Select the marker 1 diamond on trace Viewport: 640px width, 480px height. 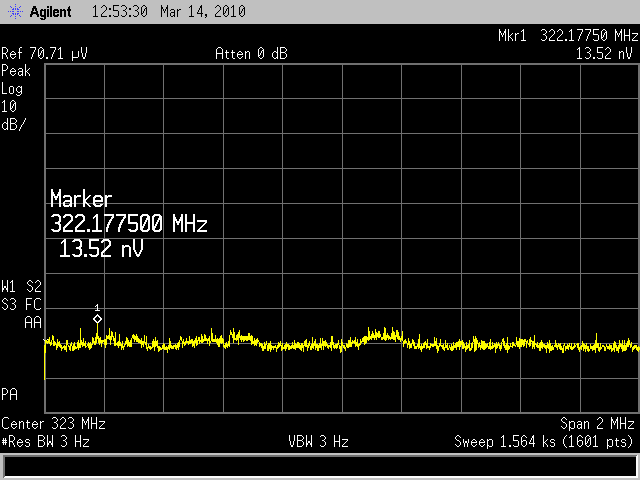tap(97, 319)
